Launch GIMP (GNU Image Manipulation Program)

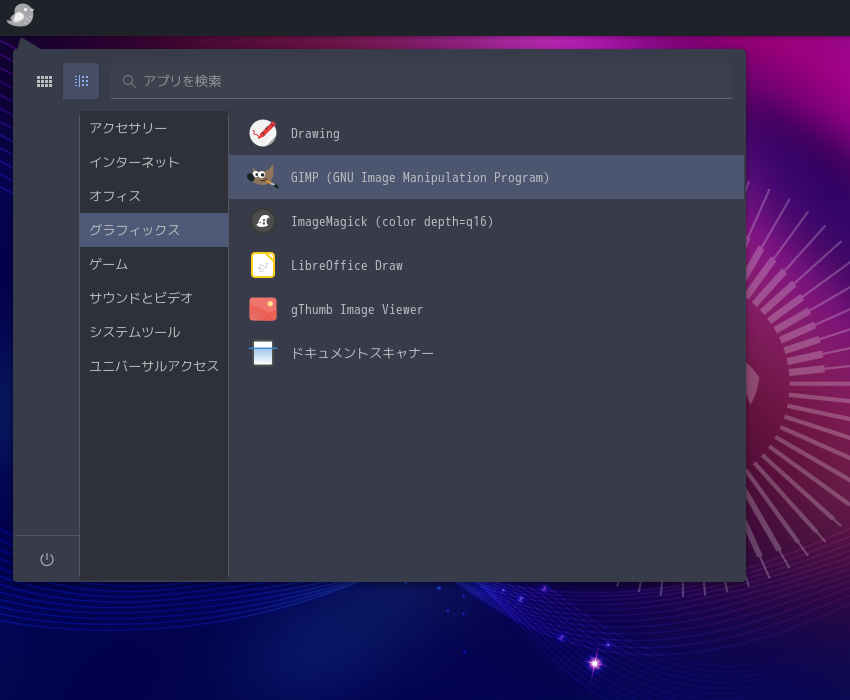(x=486, y=177)
